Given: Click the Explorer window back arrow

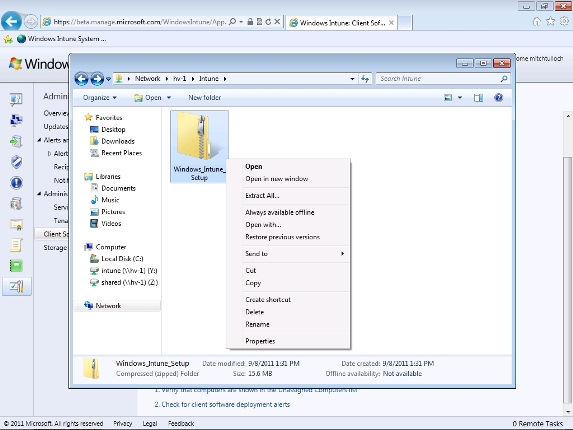Looking at the screenshot, I should [x=81, y=79].
